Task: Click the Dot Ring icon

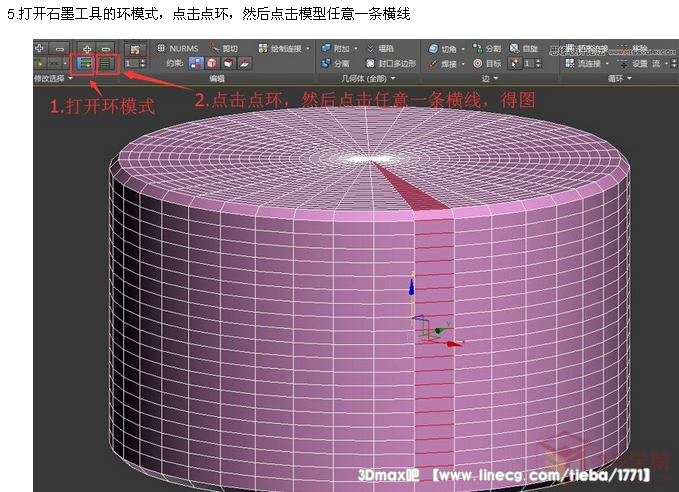Action: tap(106, 63)
